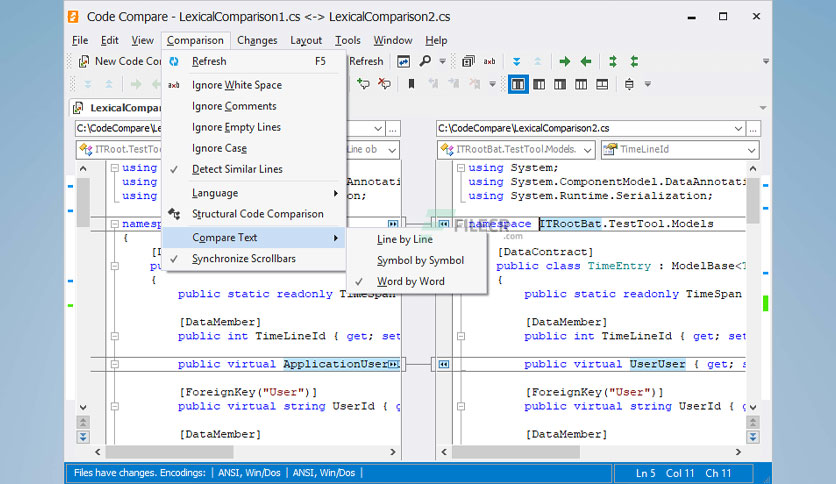Click Refresh button in toolbar

tap(366, 61)
